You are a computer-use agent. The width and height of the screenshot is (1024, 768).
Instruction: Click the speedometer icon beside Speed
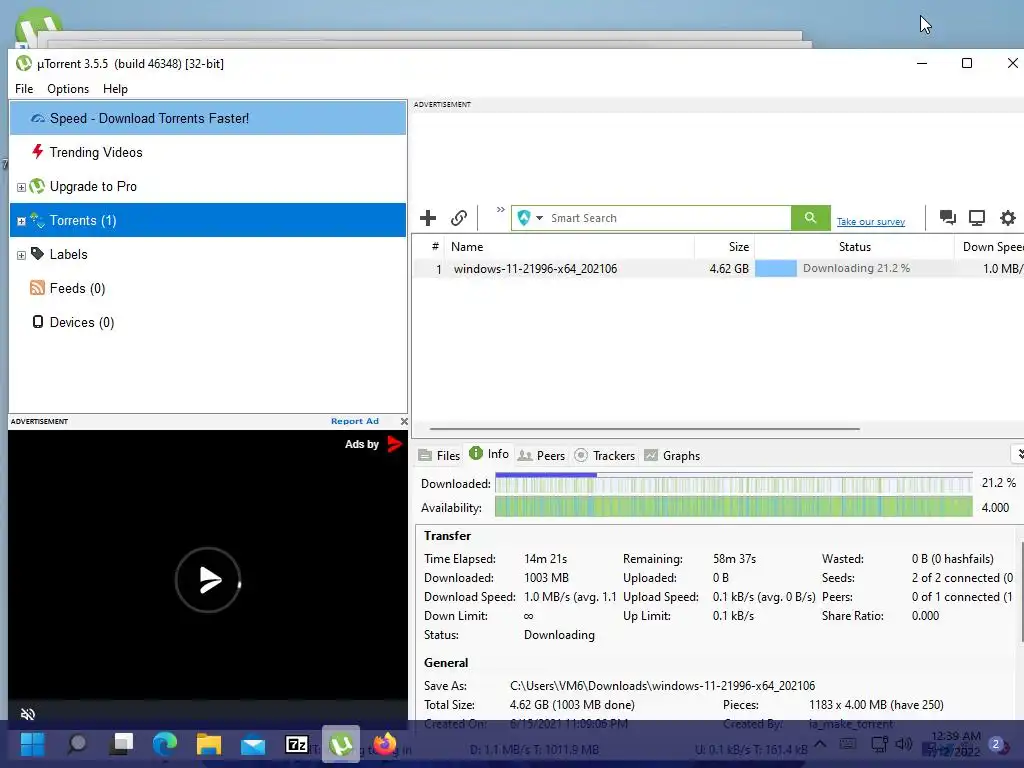(x=38, y=118)
